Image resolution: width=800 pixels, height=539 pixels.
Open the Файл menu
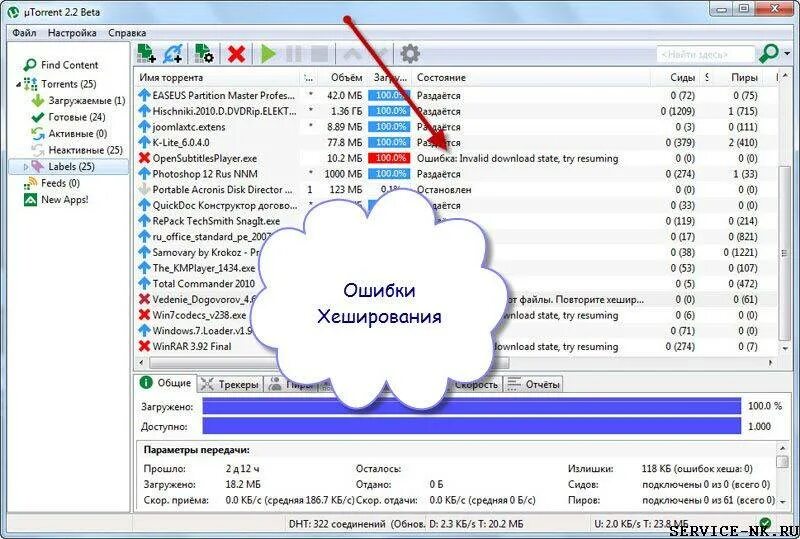coord(24,33)
